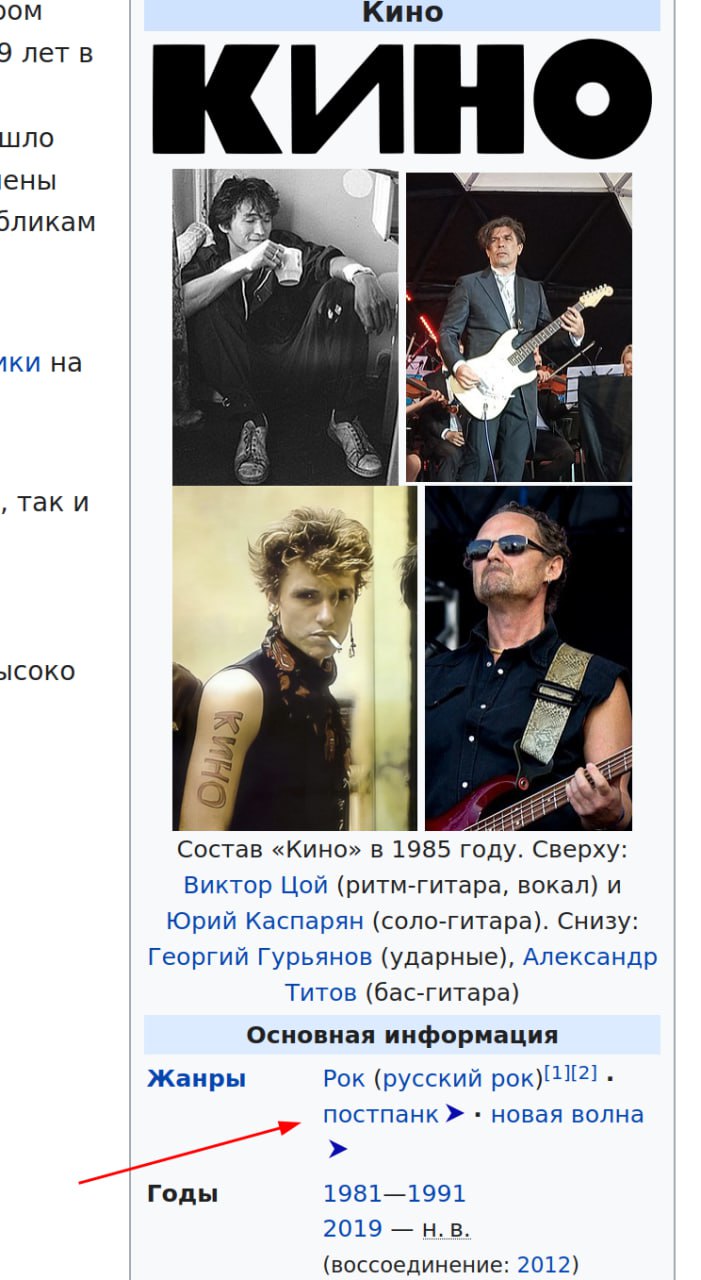Click the Жанры label link
This screenshot has height=1280, width=701.
[197, 1079]
